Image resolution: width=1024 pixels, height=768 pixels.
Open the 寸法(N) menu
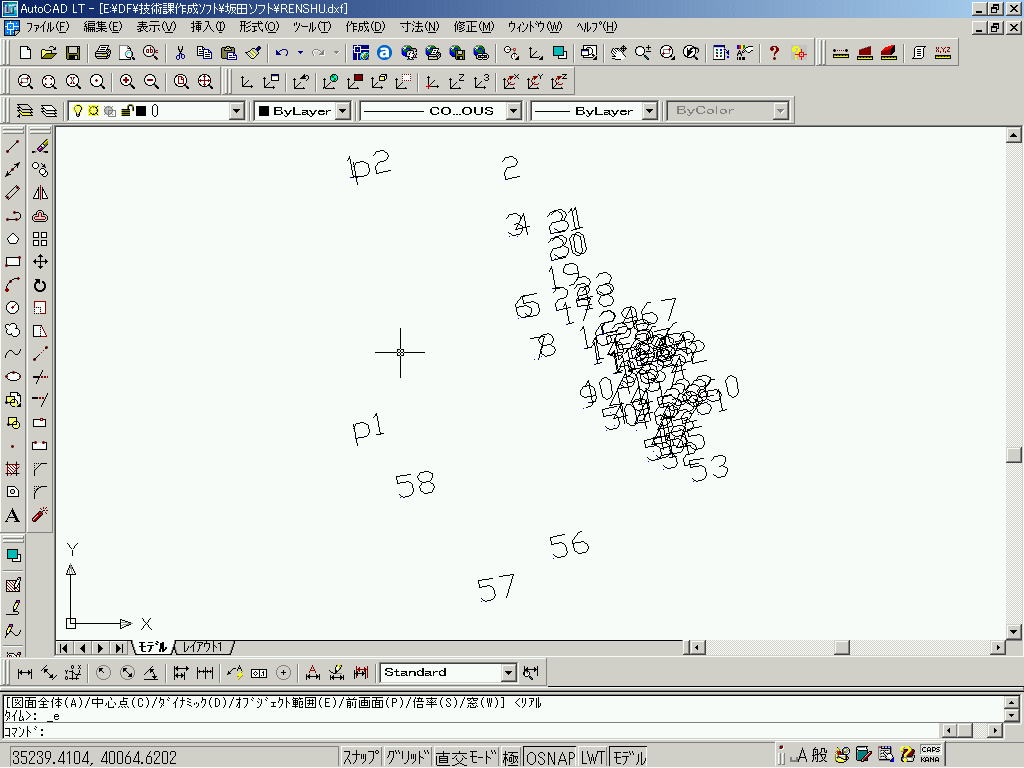[x=419, y=27]
